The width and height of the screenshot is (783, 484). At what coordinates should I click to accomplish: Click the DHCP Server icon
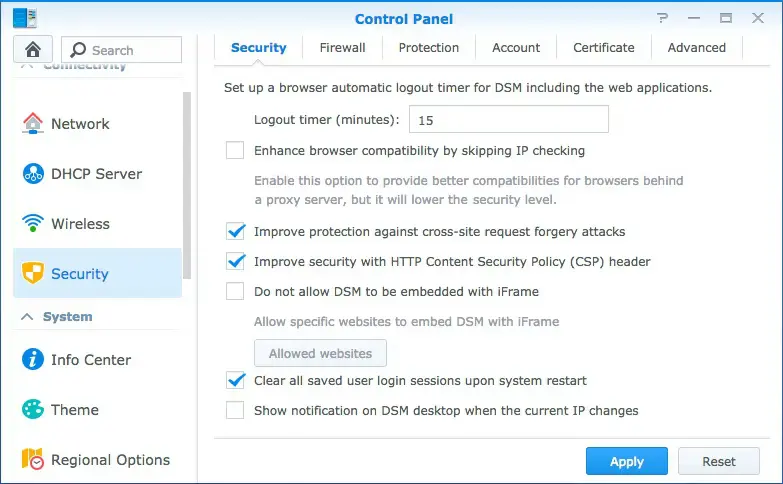pyautogui.click(x=33, y=174)
